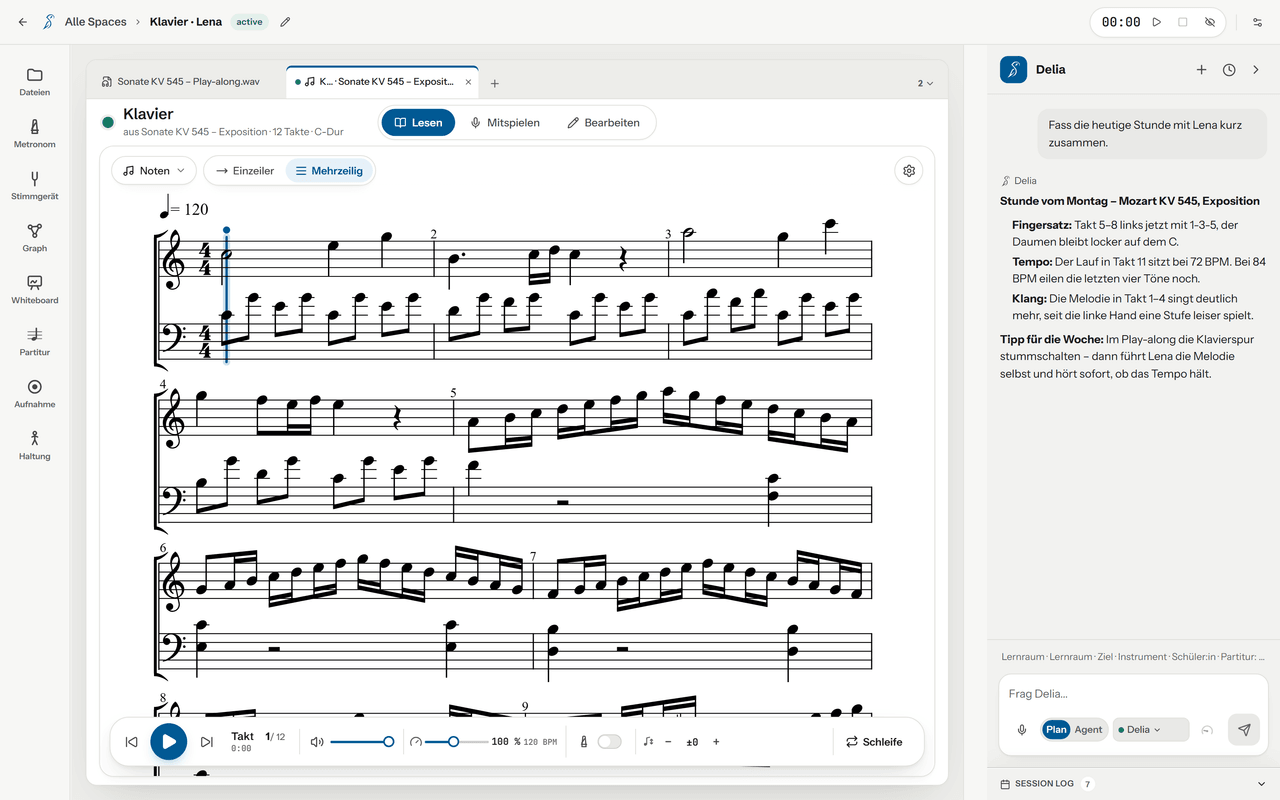Viewport: 1280px width, 800px height.
Task: Click the Schleife loop button
Action: tap(874, 742)
